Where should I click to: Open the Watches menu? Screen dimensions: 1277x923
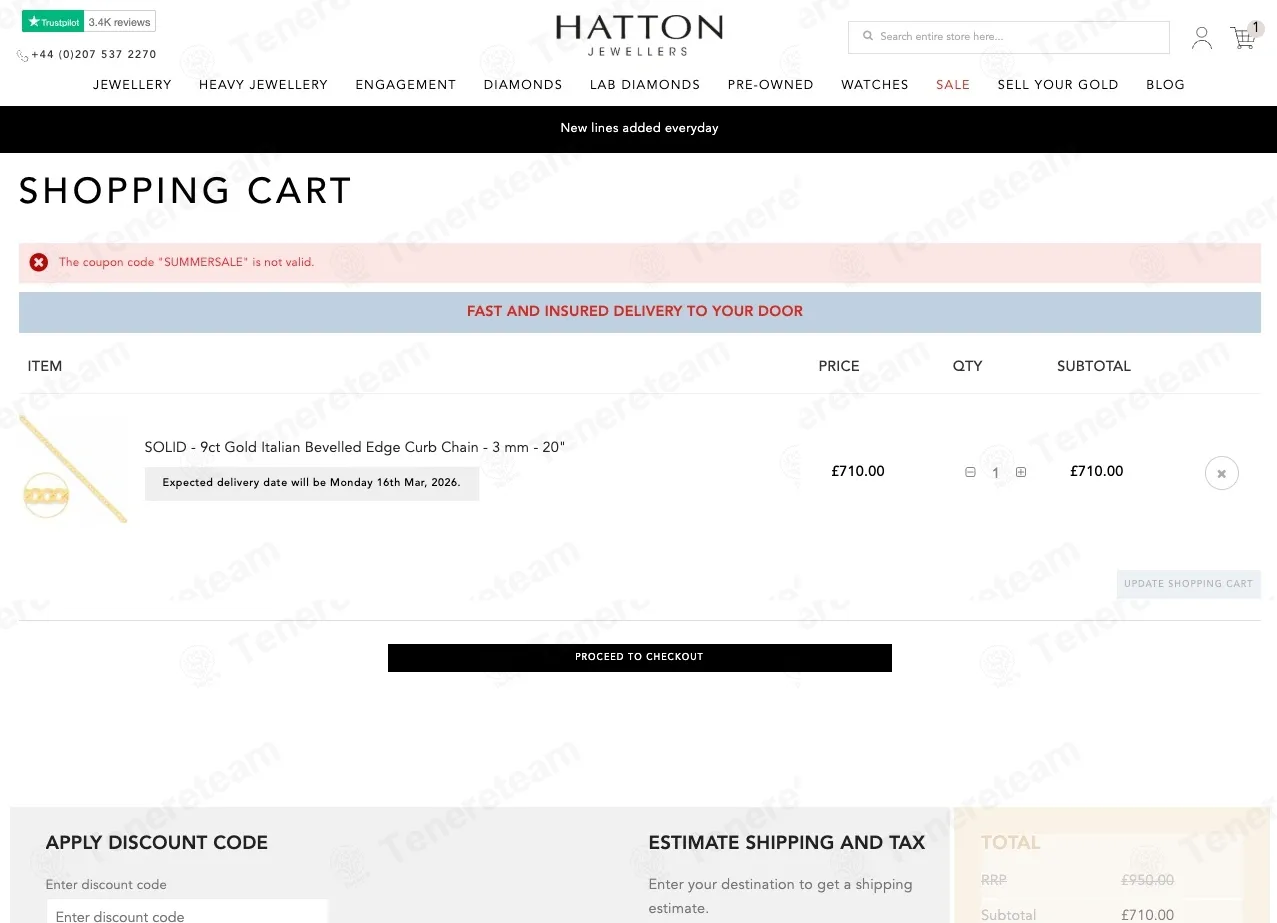tap(875, 85)
